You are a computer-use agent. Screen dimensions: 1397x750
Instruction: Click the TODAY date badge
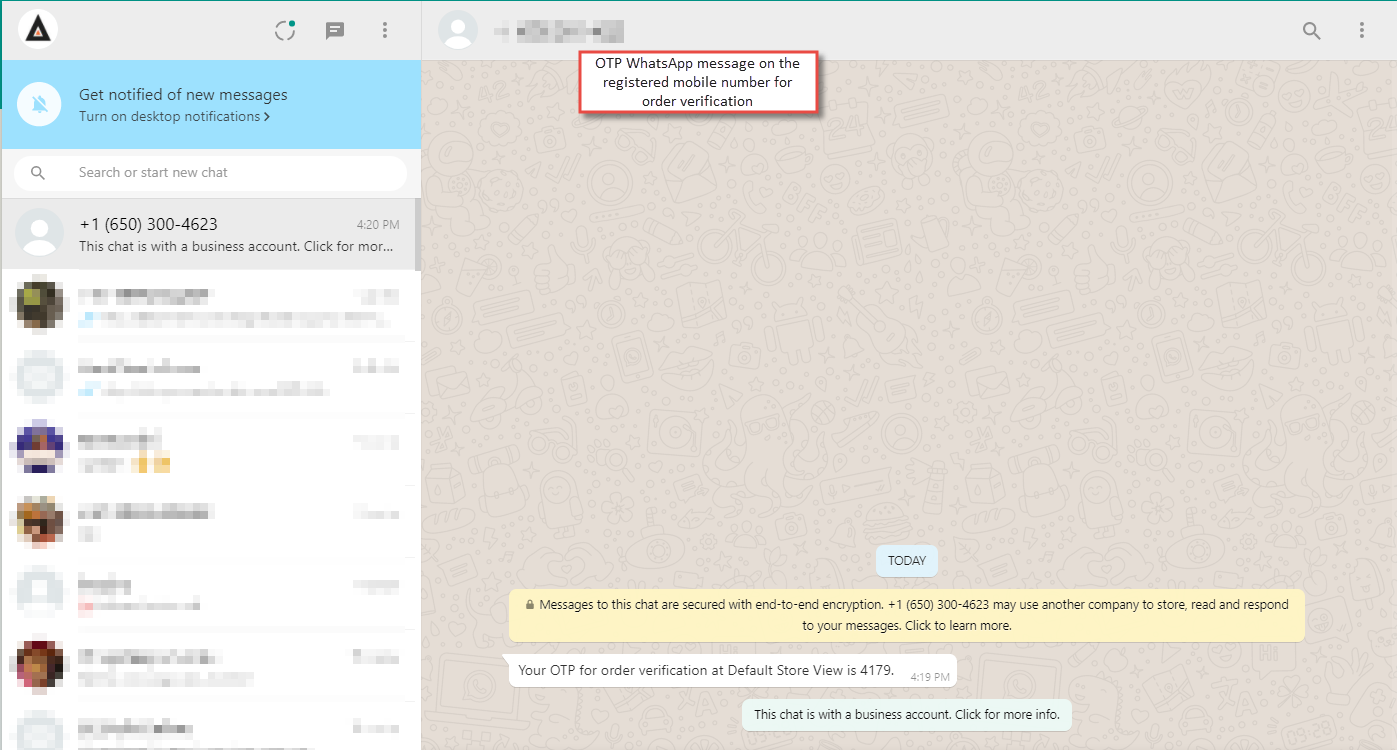pyautogui.click(x=907, y=561)
